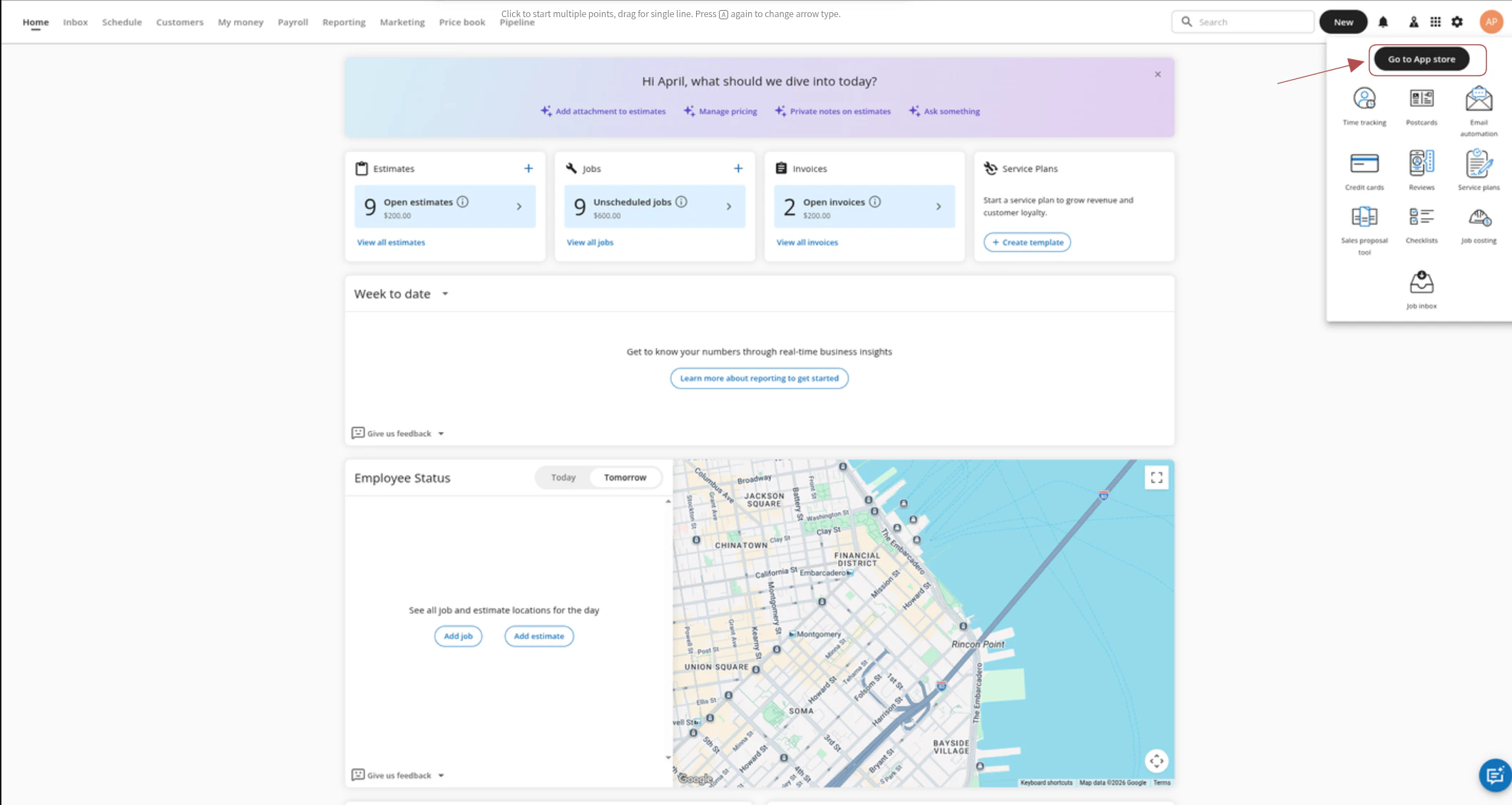Open the settings gear icon
1512x805 pixels.
[1457, 22]
